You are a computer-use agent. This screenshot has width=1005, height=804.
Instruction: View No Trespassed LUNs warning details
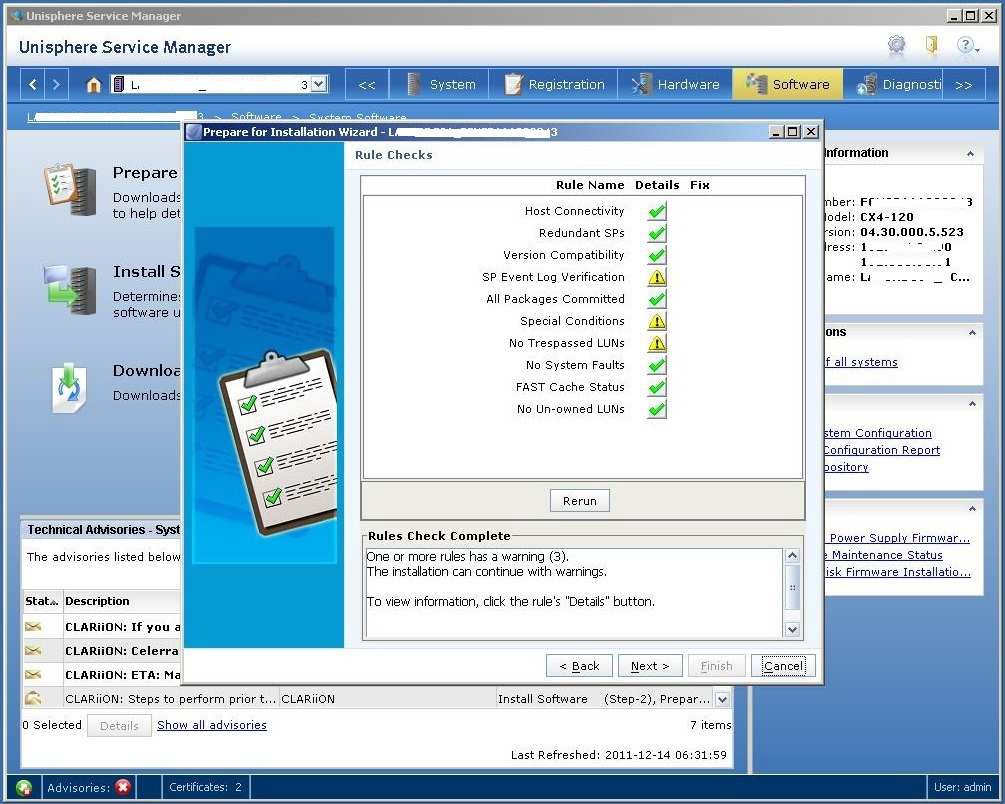[656, 343]
